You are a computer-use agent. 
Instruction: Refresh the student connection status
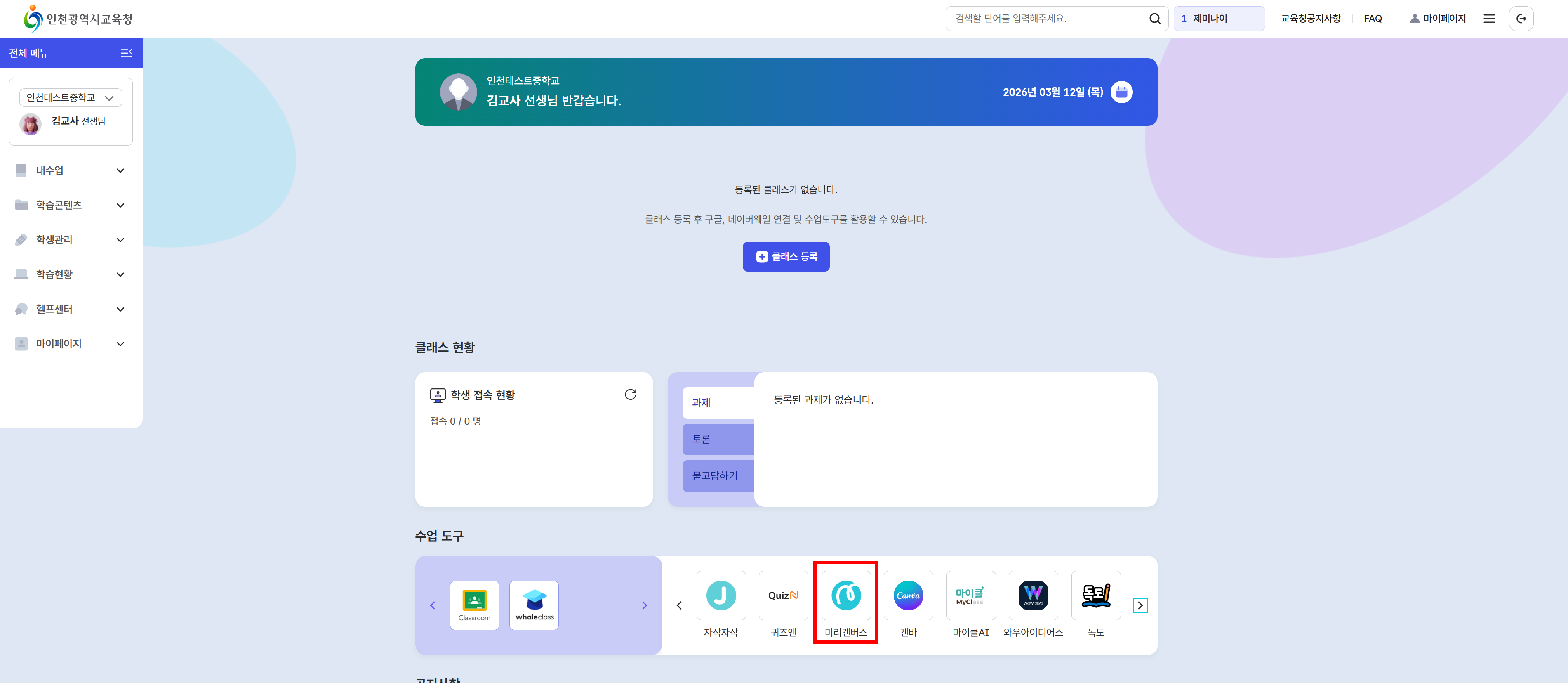[x=630, y=395]
